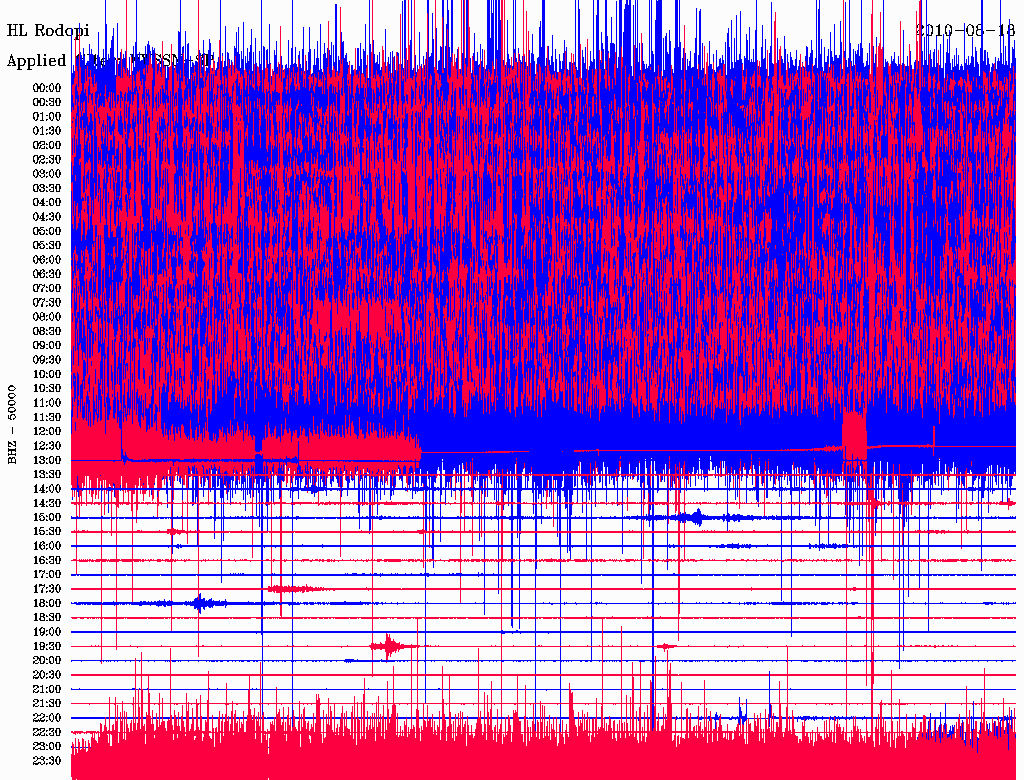Select the 03:00 time label
This screenshot has height=780, width=1024.
pos(46,174)
